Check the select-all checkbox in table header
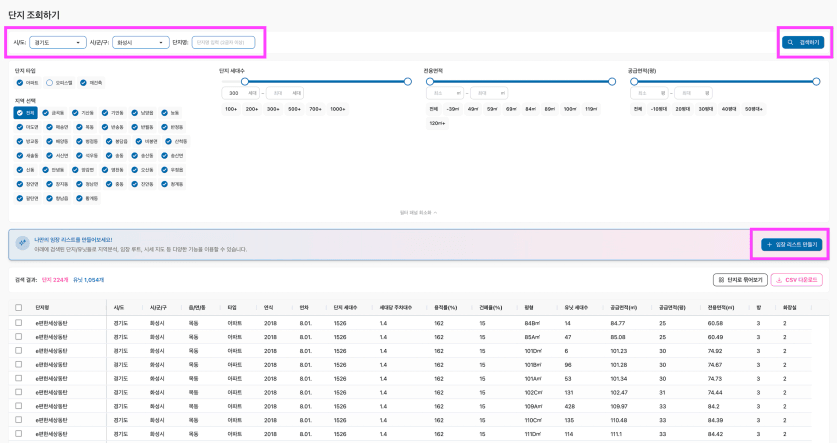The width and height of the screenshot is (837, 443). [18, 308]
